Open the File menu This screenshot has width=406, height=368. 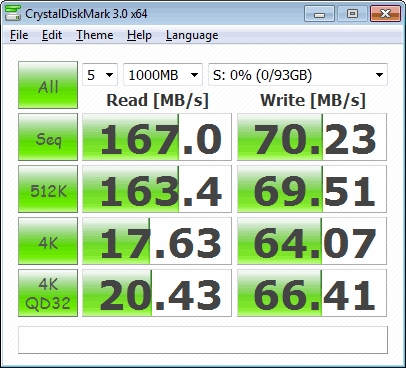19,35
